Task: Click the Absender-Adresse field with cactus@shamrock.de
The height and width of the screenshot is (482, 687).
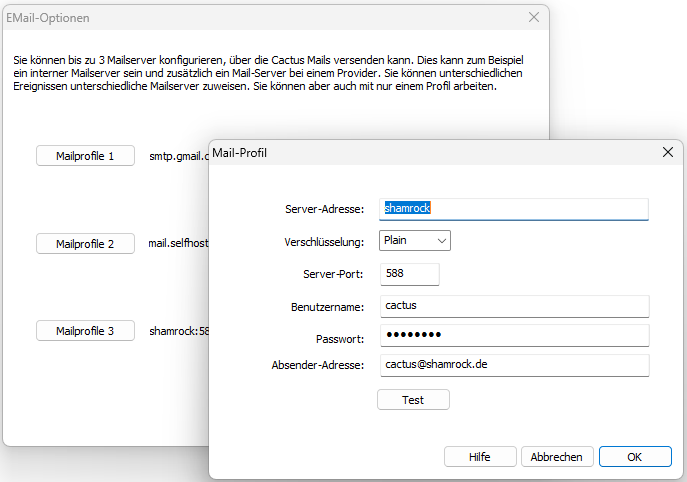Action: click(x=514, y=365)
